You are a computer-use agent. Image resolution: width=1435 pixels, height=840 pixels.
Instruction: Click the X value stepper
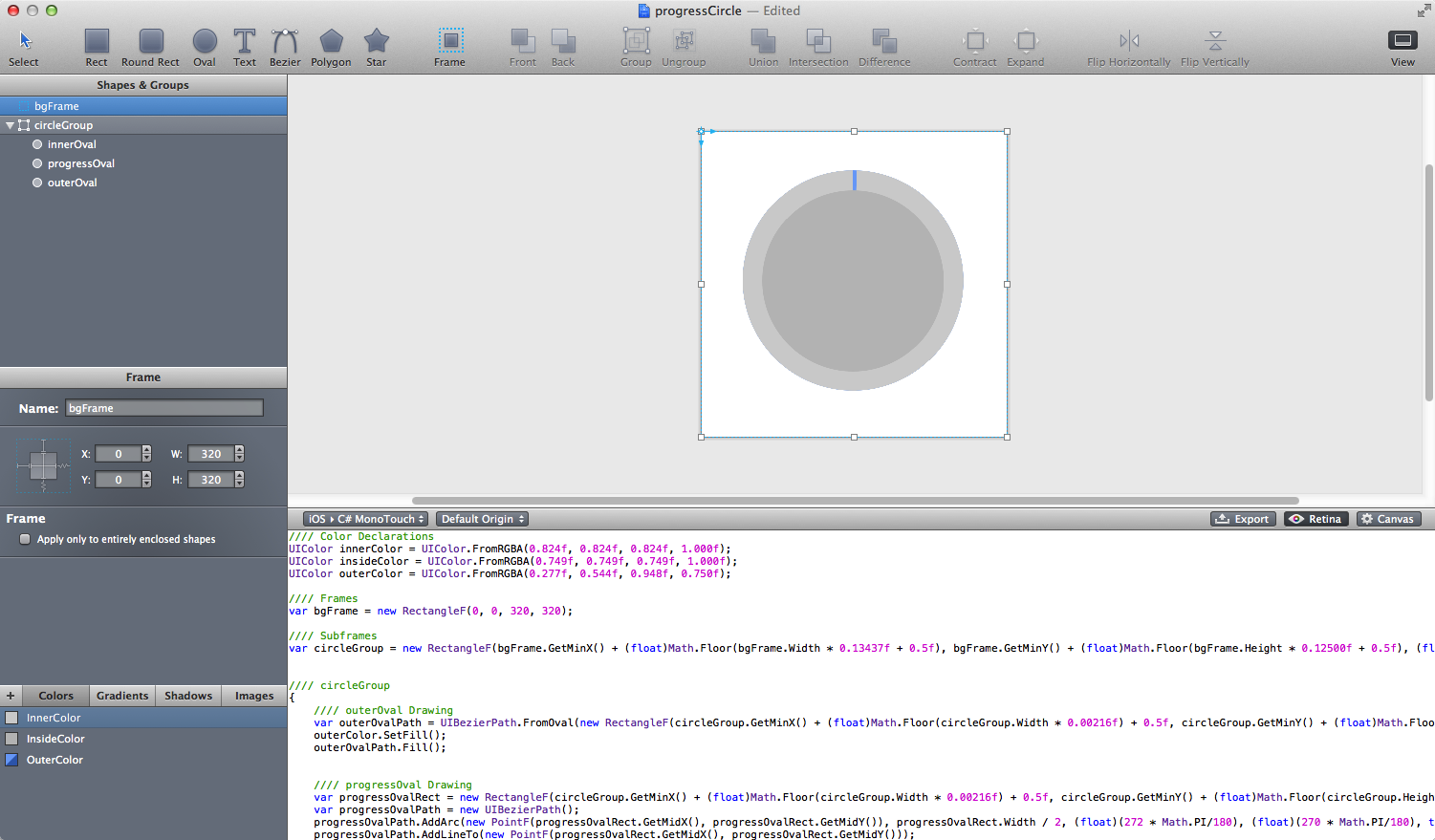click(x=146, y=454)
